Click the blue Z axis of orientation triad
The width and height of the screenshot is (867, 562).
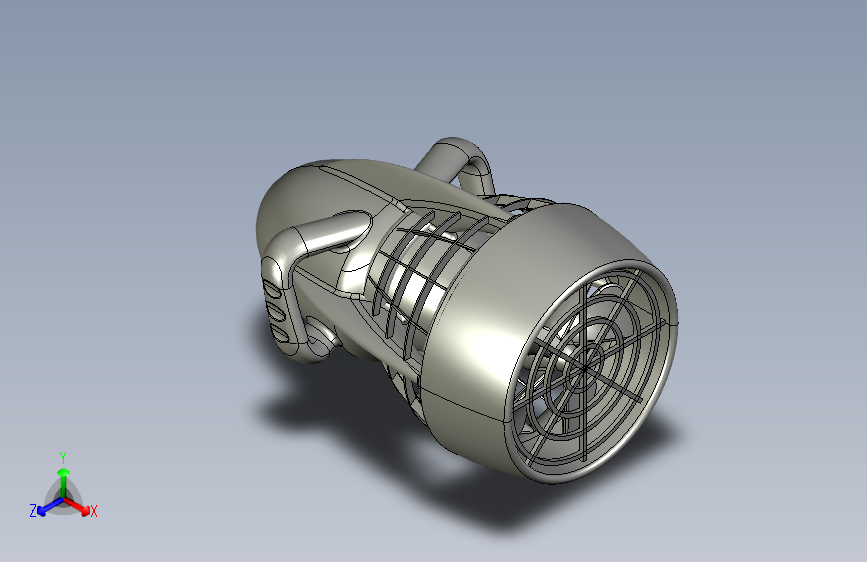[50, 506]
